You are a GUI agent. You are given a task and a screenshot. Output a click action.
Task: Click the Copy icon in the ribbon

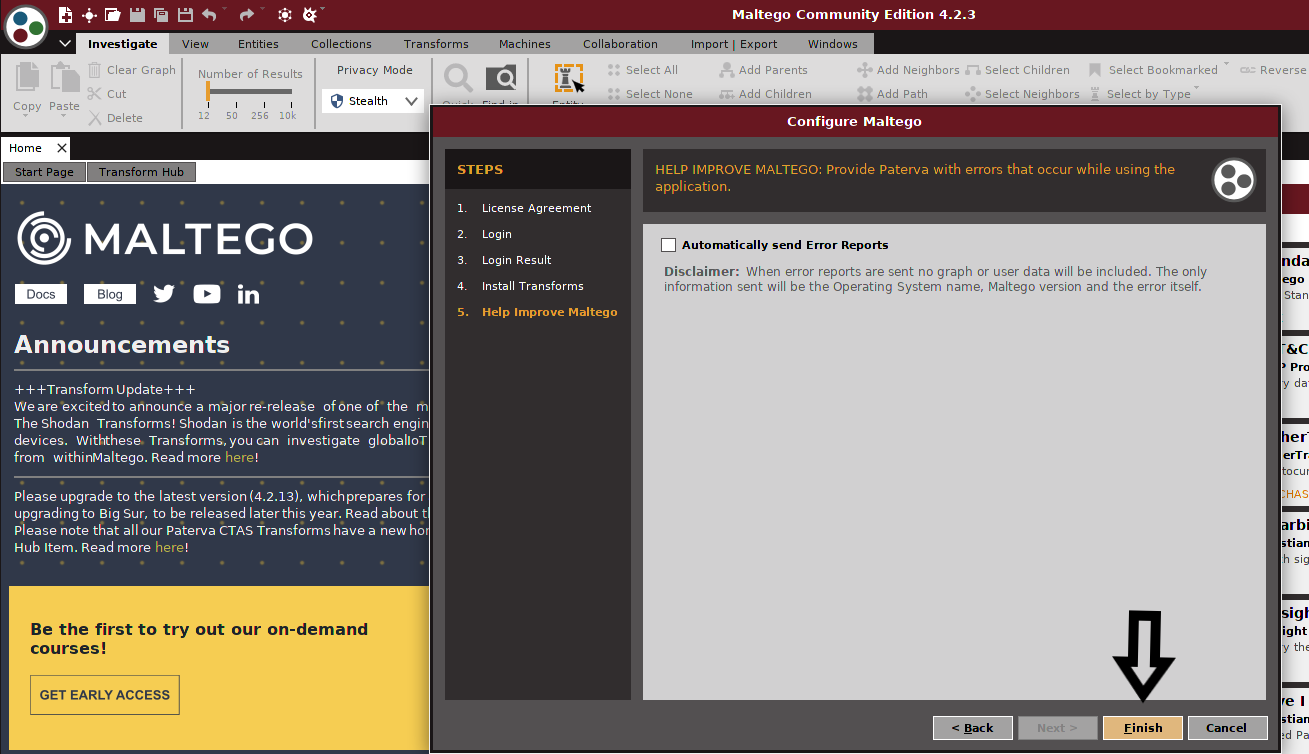[27, 77]
